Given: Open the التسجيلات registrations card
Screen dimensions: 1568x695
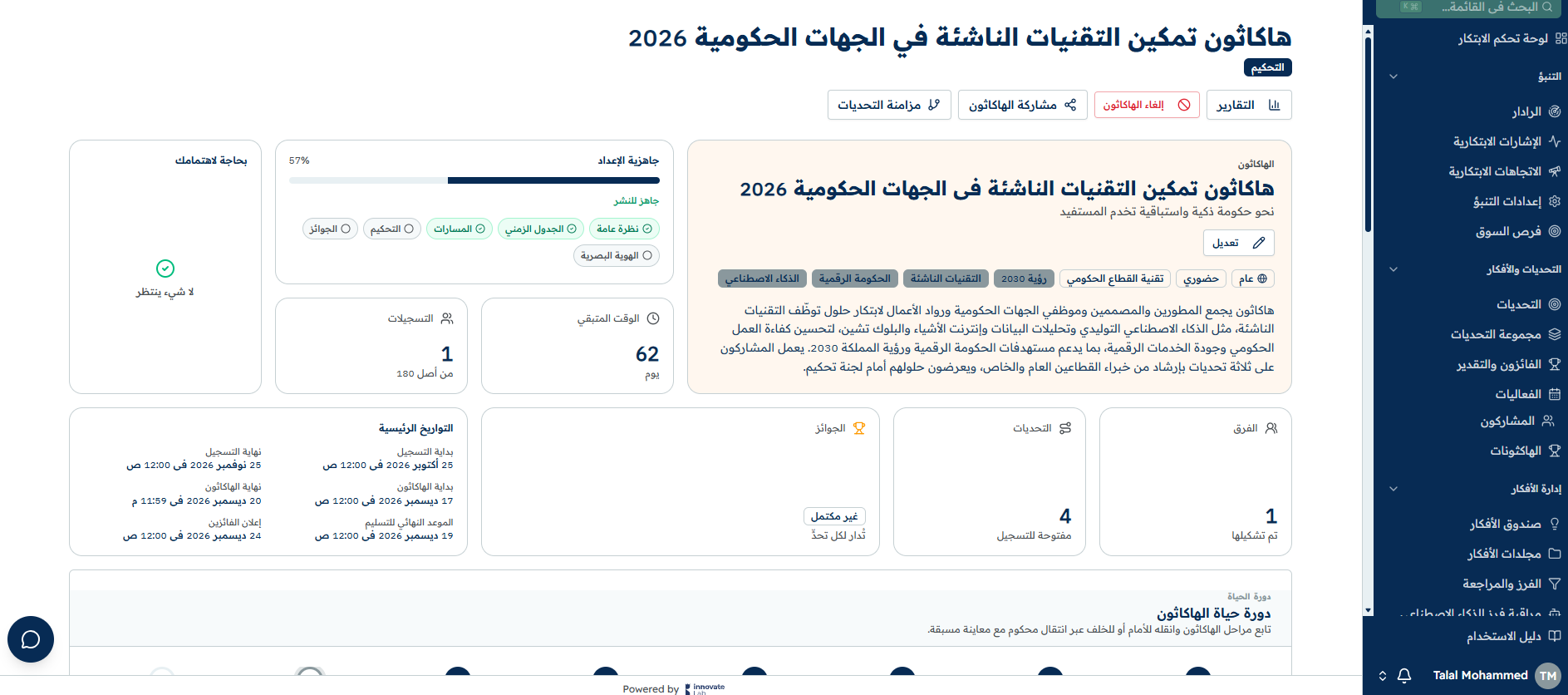Looking at the screenshot, I should tap(371, 346).
